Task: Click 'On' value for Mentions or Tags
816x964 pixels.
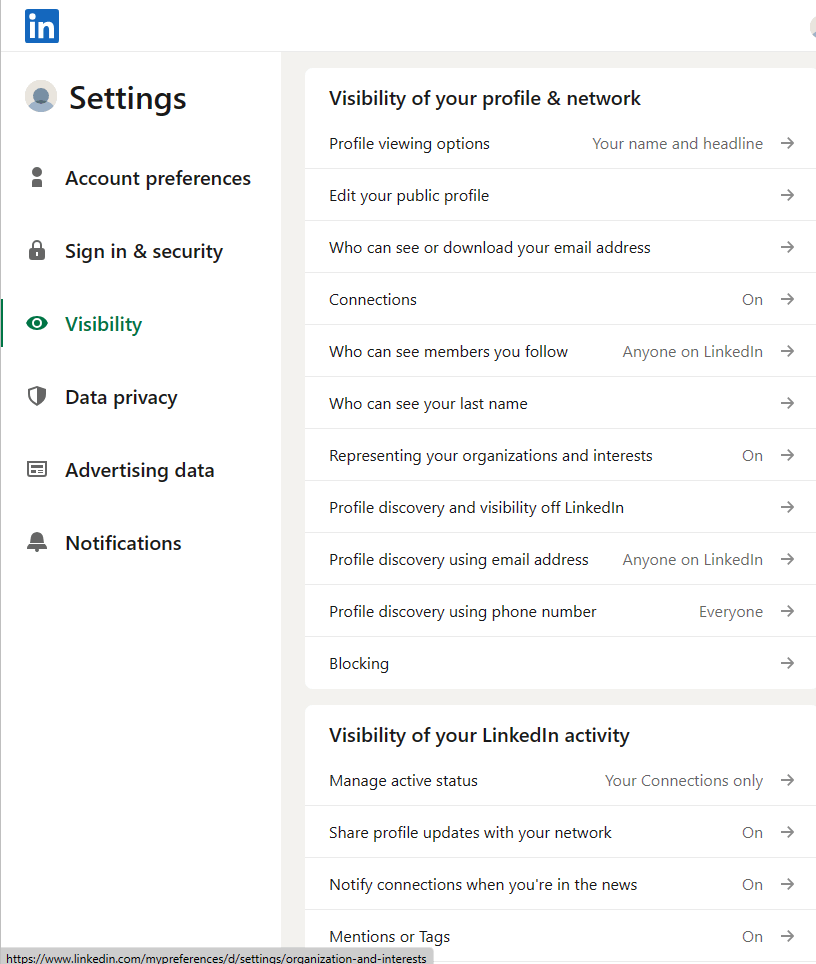Action: 752,936
